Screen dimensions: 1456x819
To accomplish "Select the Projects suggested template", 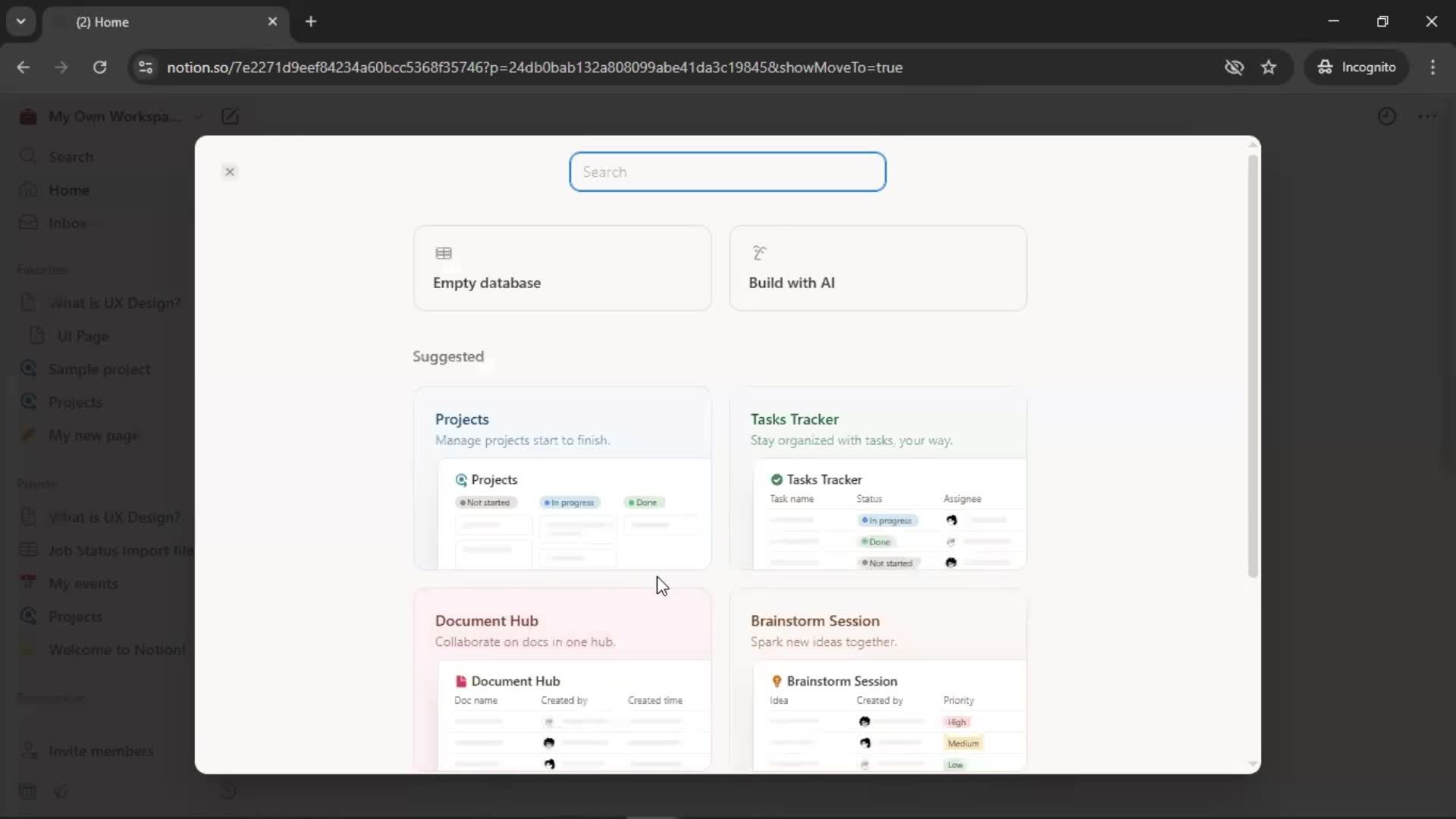I will tap(562, 479).
